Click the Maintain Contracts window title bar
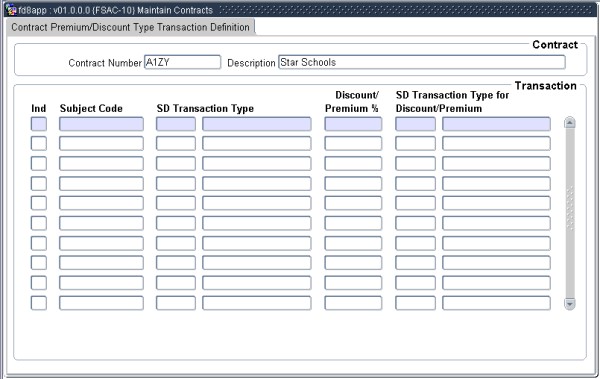This screenshot has height=379, width=600. point(300,10)
